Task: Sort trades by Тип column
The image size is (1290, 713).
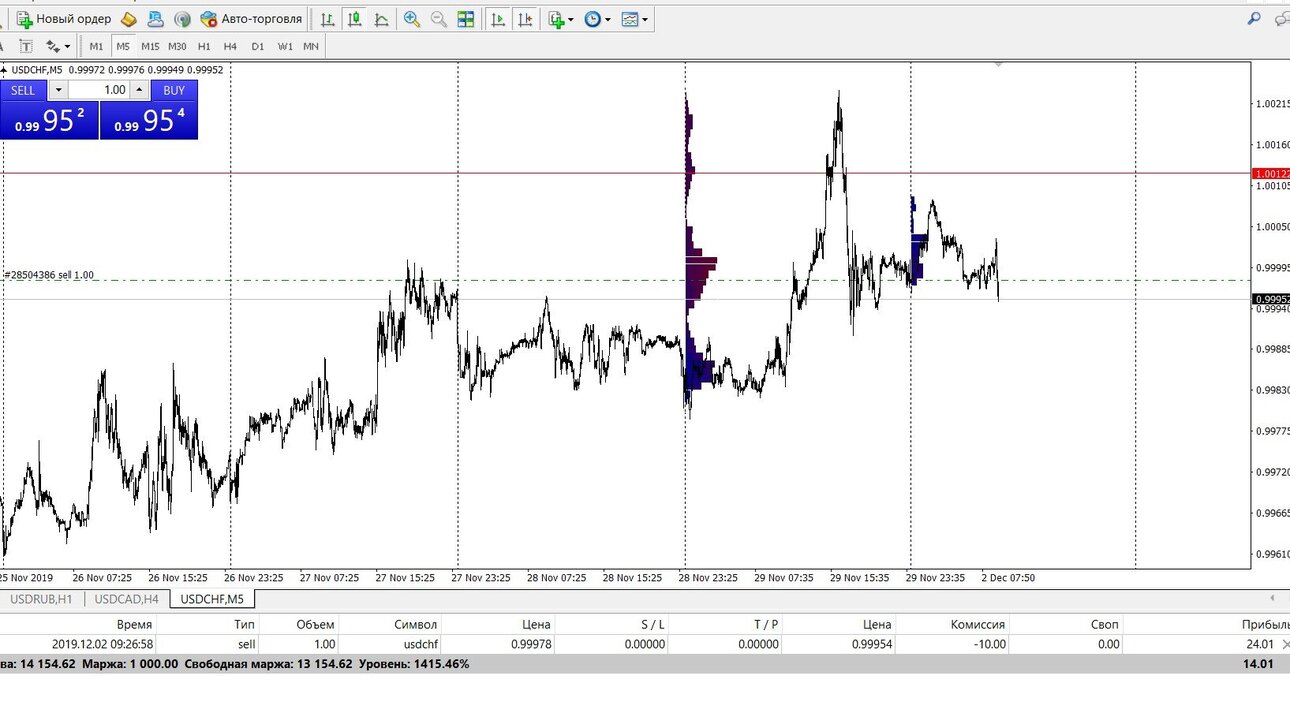Action: tap(244, 624)
